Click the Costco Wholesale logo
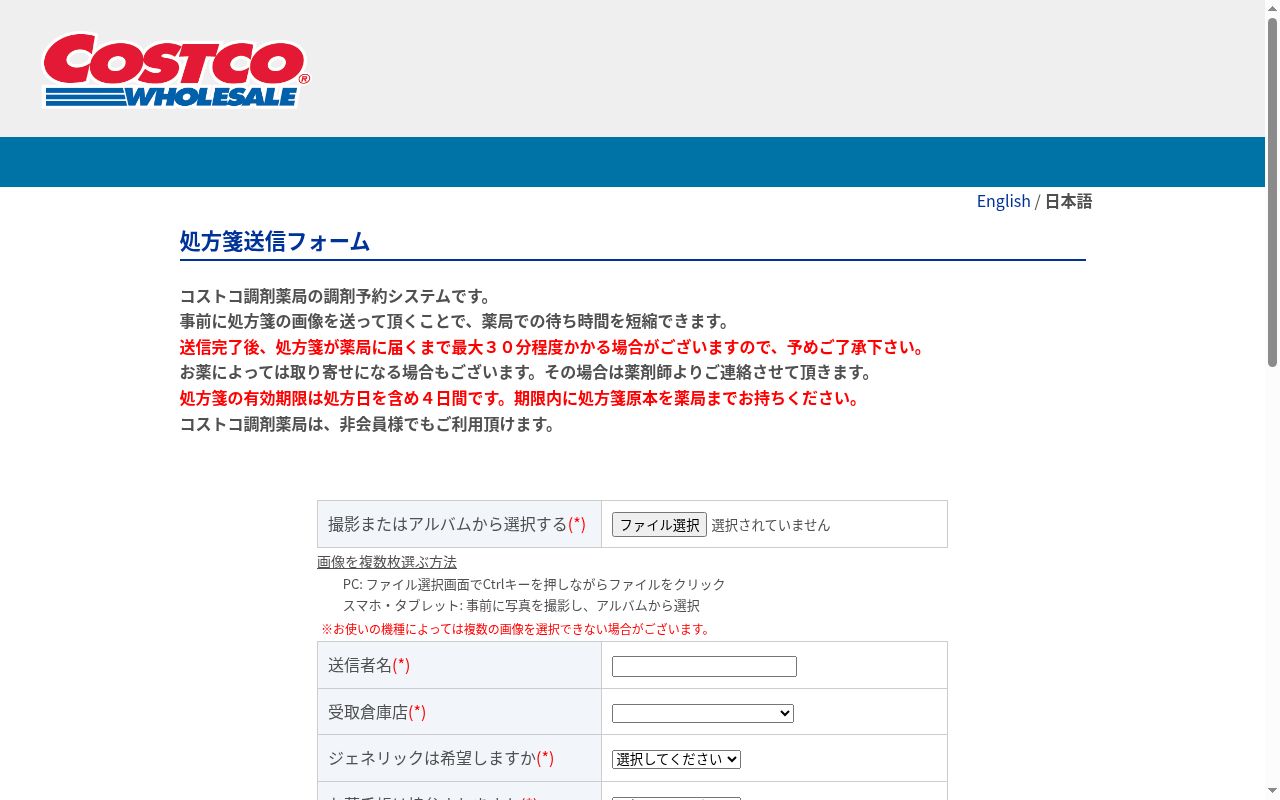This screenshot has height=800, width=1280. (176, 70)
